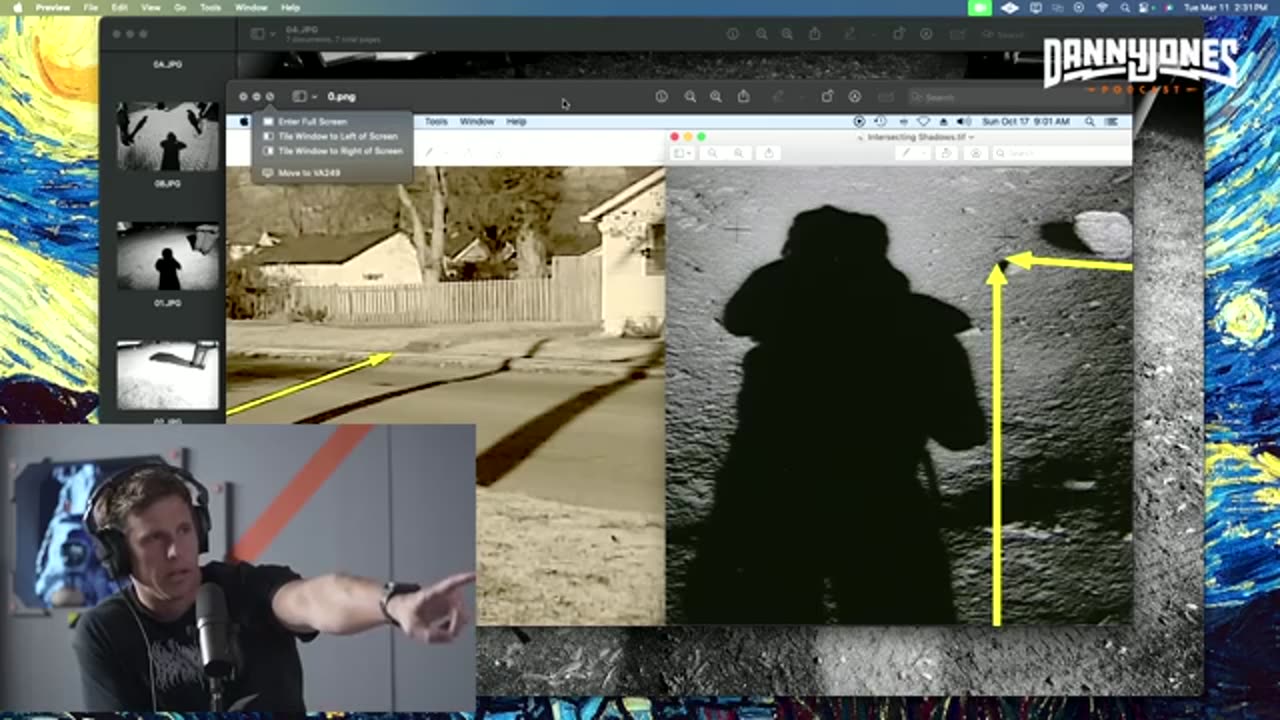Choose Tile Window to Right of Screen
This screenshot has height=720, width=1280.
(332, 151)
